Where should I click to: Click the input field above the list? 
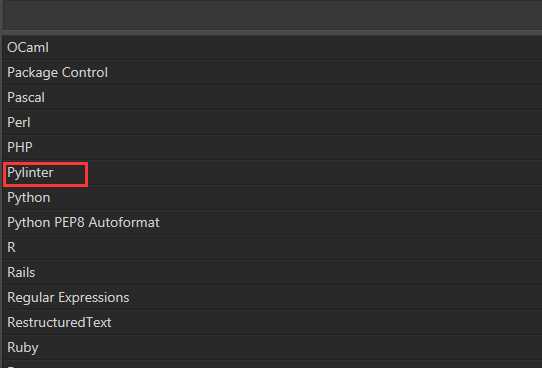click(x=272, y=14)
